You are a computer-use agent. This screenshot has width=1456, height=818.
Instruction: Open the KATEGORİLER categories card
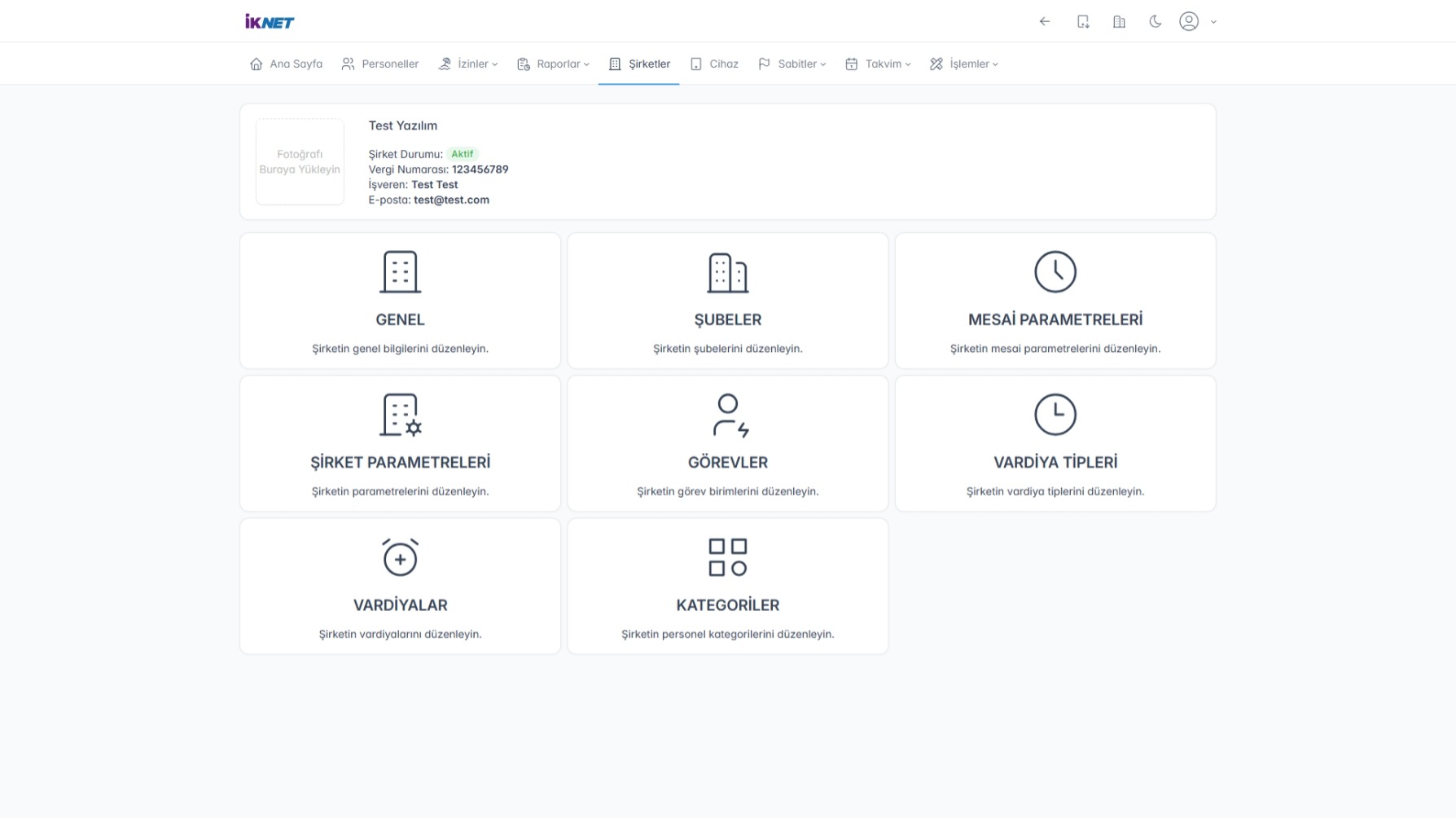[x=727, y=586]
